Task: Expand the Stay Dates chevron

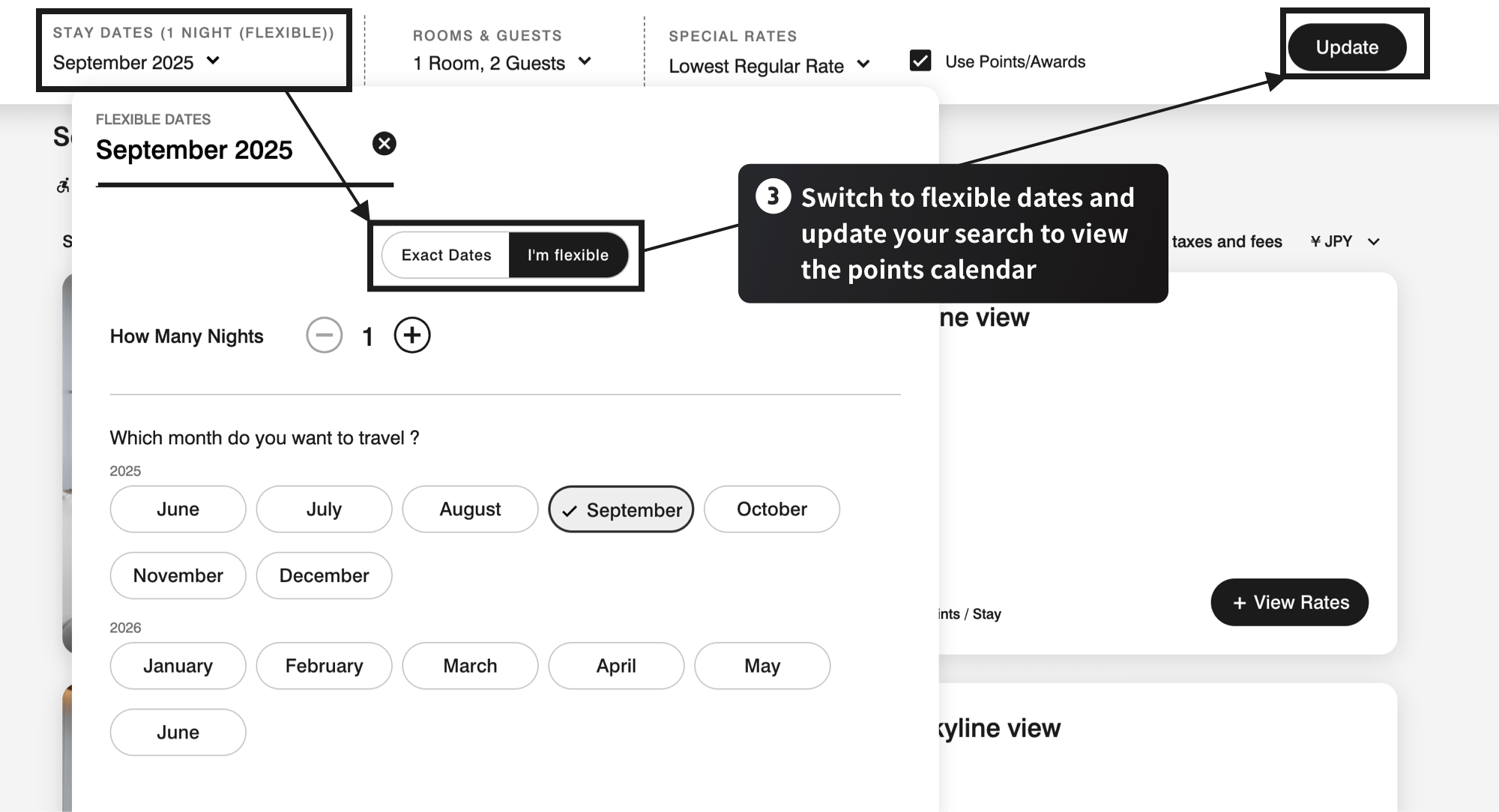Action: tap(213, 61)
